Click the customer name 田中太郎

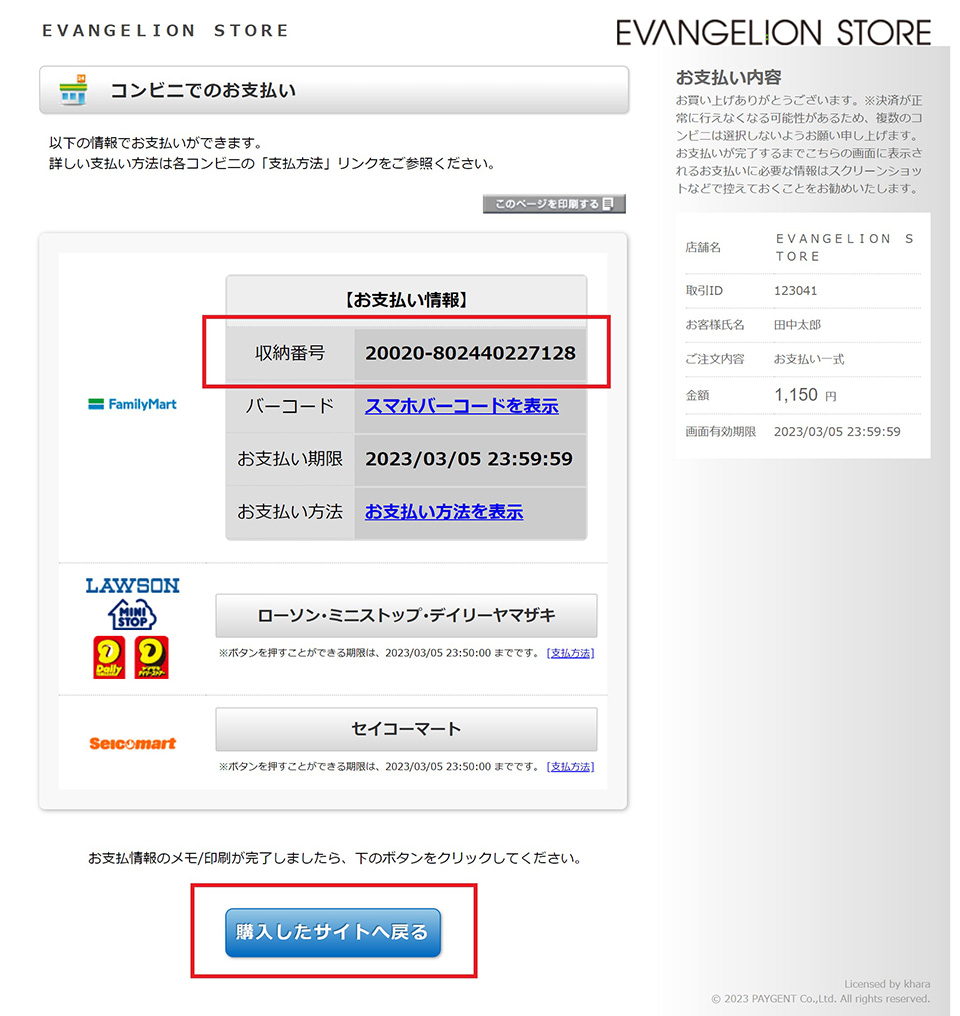click(x=797, y=325)
